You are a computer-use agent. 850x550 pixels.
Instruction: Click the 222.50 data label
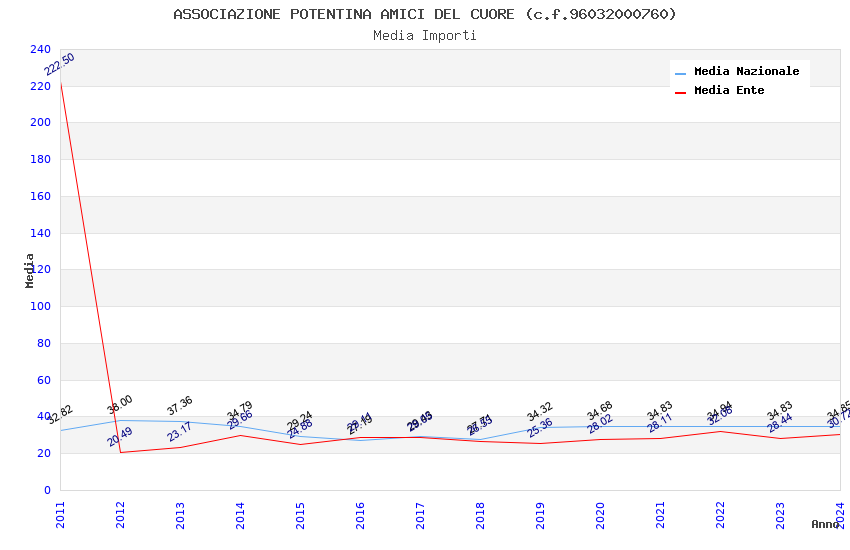click(59, 64)
